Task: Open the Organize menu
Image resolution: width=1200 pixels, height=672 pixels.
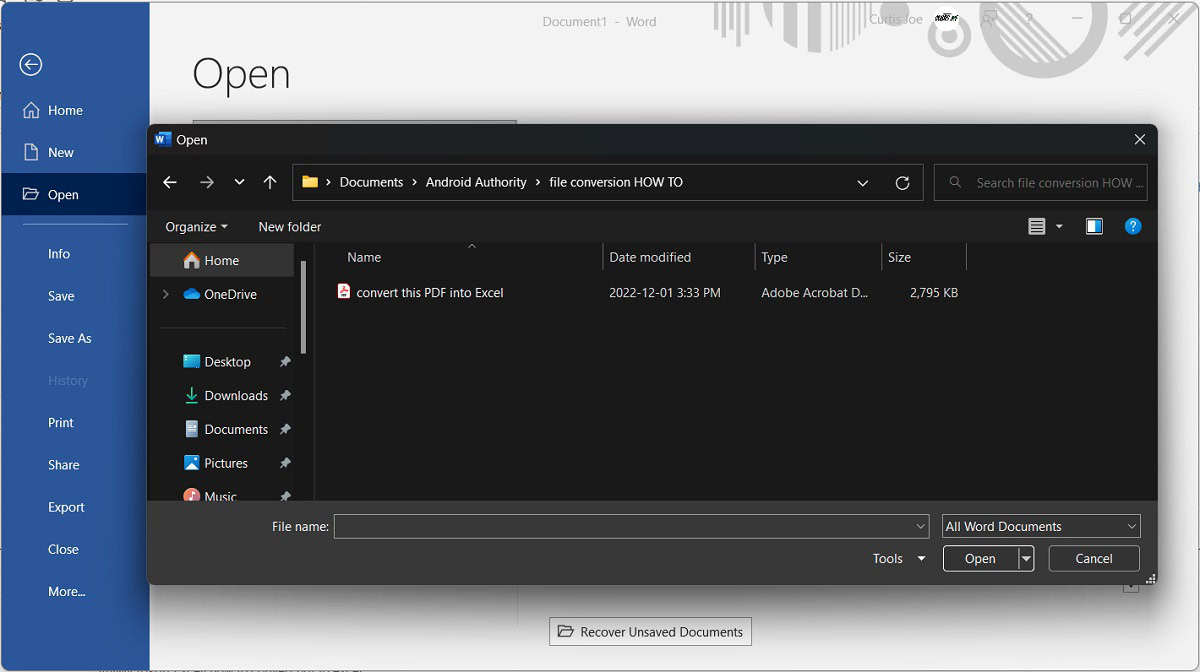Action: point(196,227)
